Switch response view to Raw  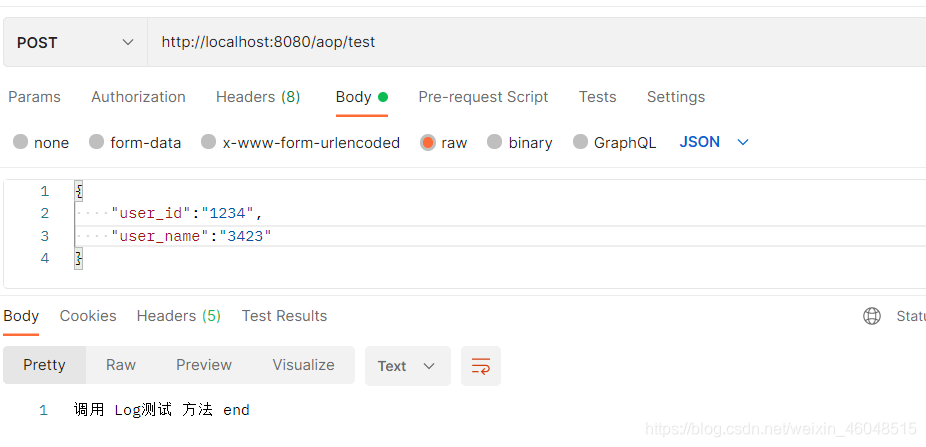121,365
